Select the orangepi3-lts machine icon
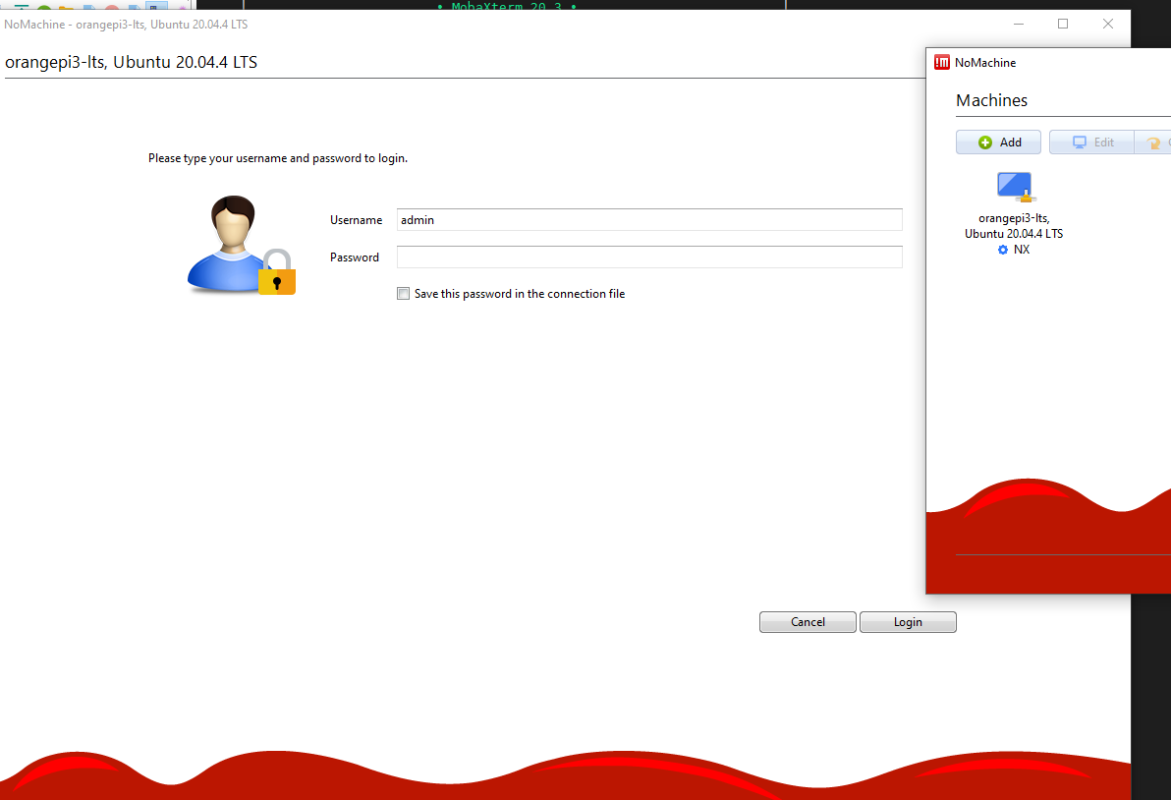 pyautogui.click(x=1014, y=187)
